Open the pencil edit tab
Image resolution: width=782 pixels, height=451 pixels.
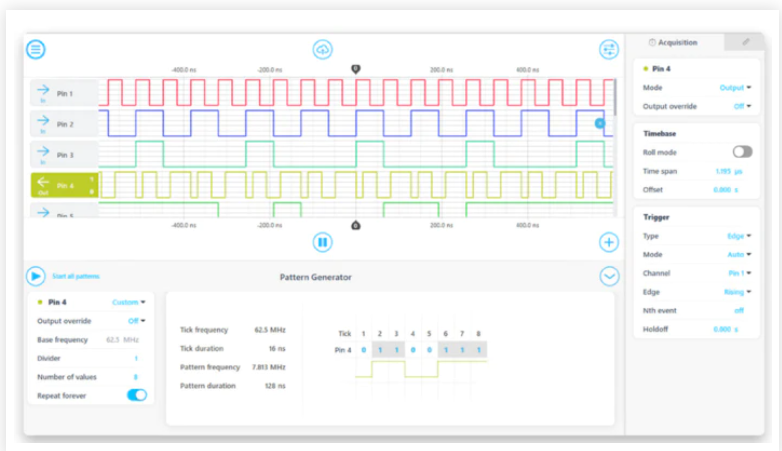point(744,42)
